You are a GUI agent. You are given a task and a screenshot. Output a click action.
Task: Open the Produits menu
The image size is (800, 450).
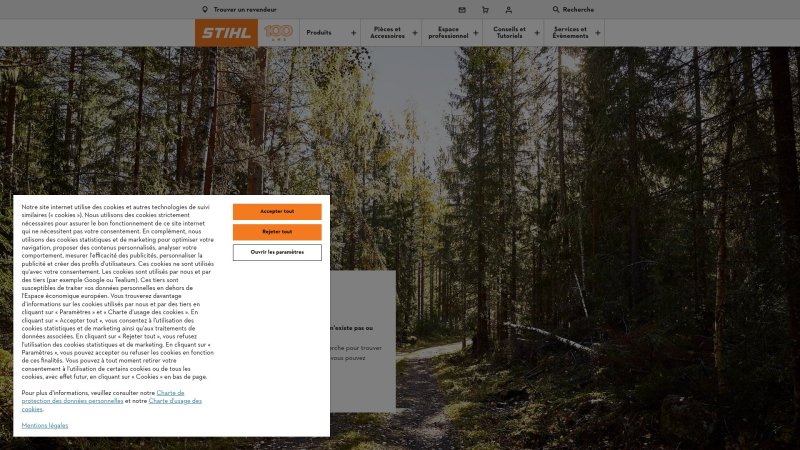[x=319, y=33]
